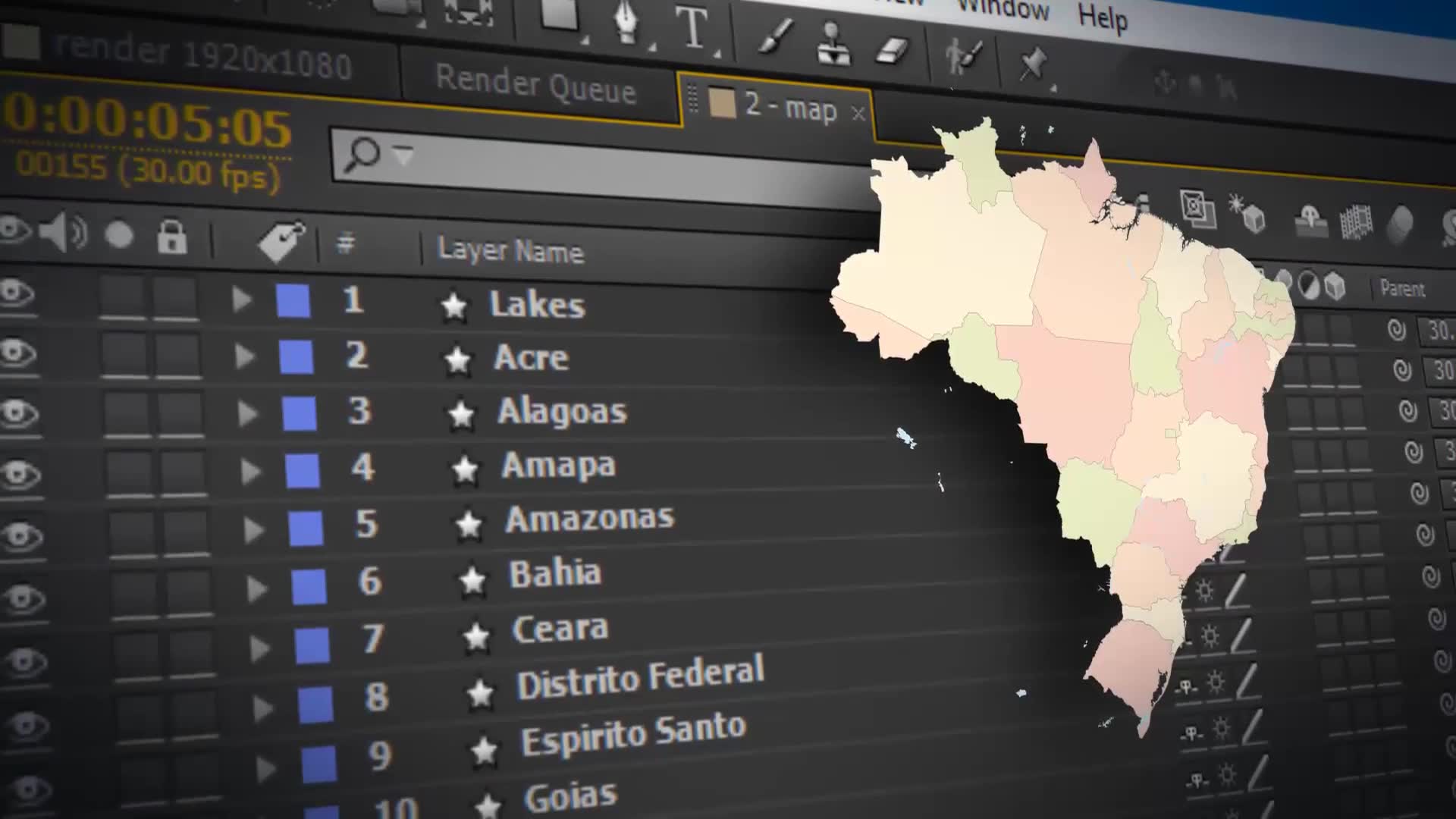
Task: Select the Puppet Pin tool
Action: point(1033,64)
